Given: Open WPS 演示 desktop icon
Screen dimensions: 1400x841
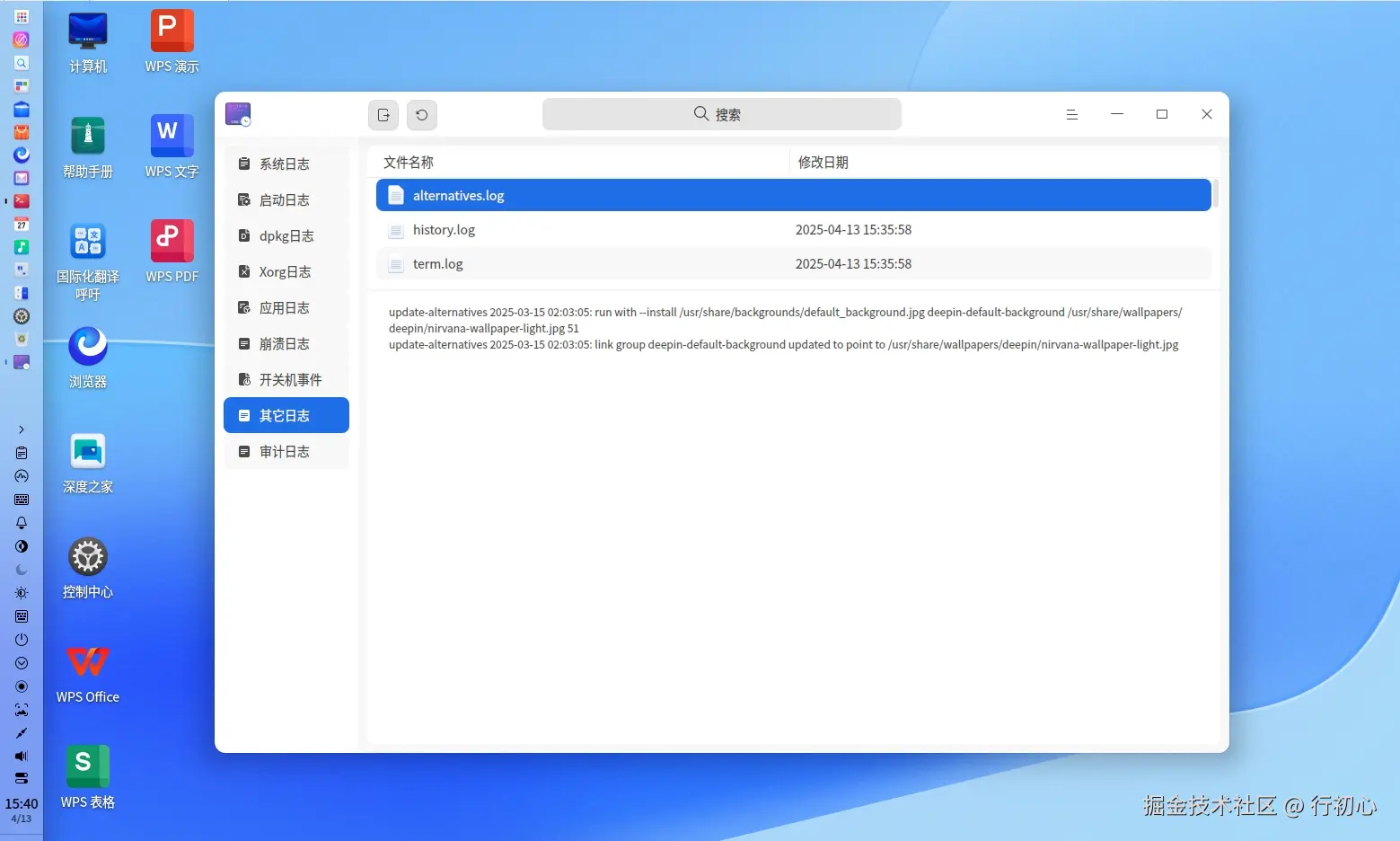Looking at the screenshot, I should coord(172,42).
